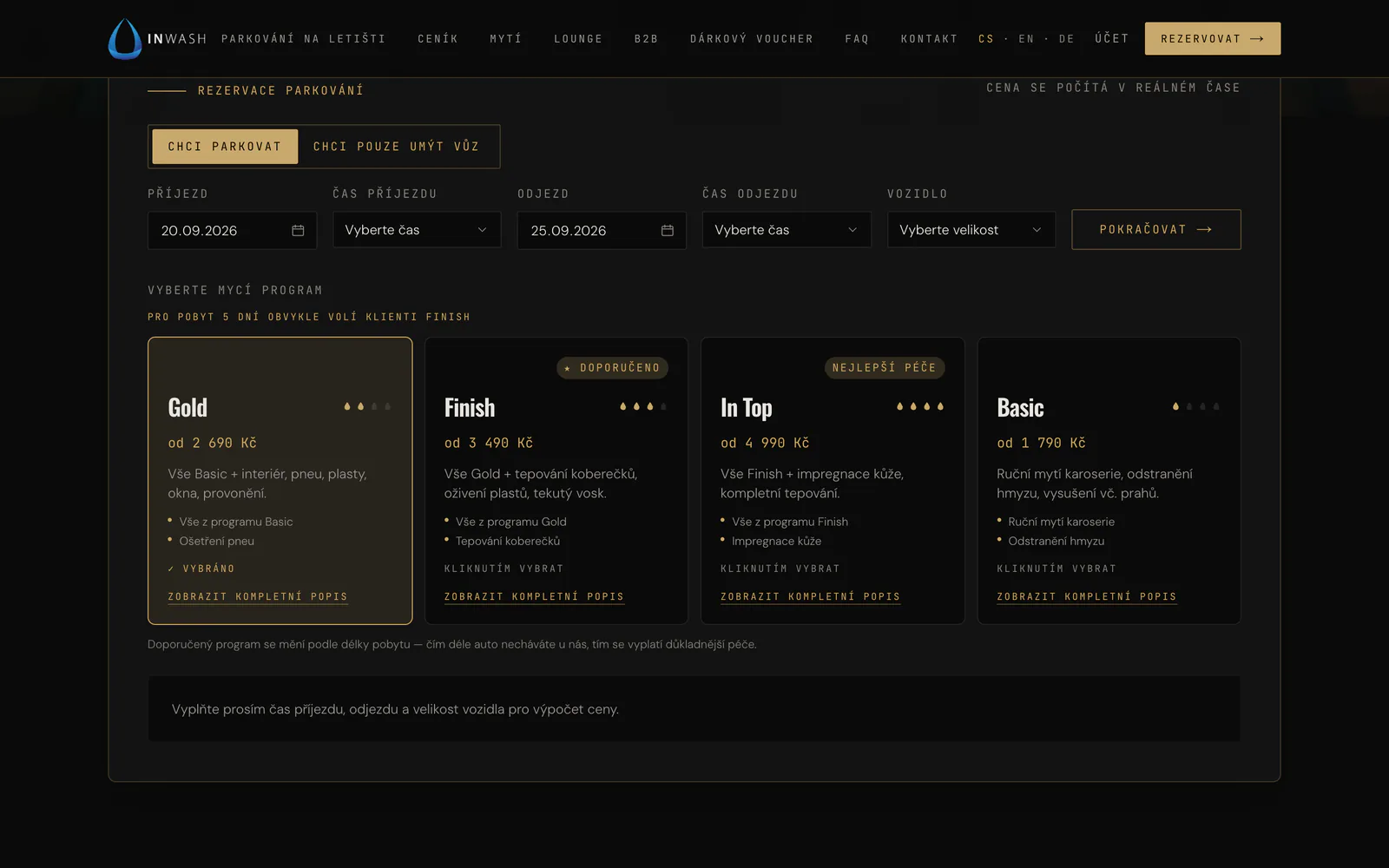1389x868 pixels.
Task: Click the 'Nejlepší péče' badge on In Top
Action: [885, 368]
